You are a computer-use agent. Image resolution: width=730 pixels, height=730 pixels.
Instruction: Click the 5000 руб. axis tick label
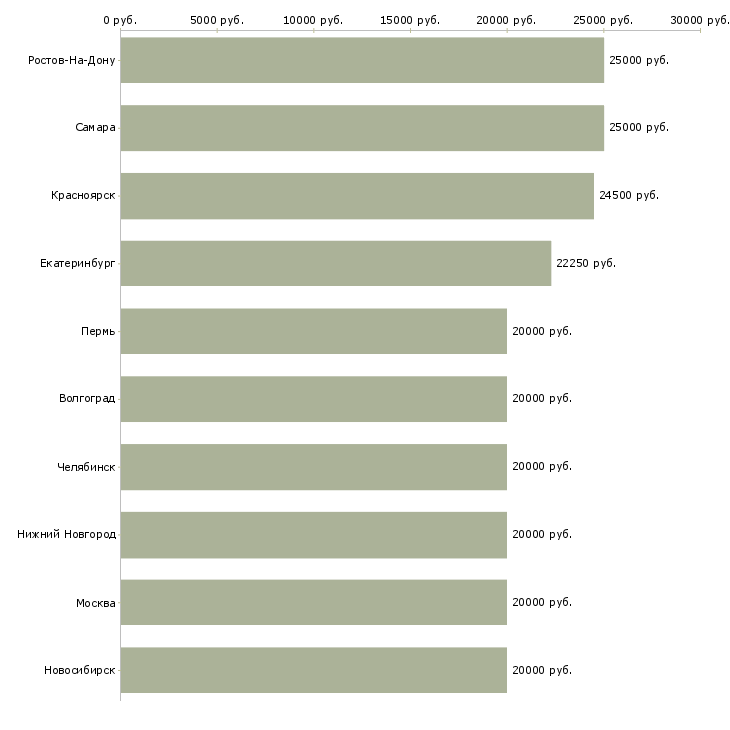tap(216, 20)
